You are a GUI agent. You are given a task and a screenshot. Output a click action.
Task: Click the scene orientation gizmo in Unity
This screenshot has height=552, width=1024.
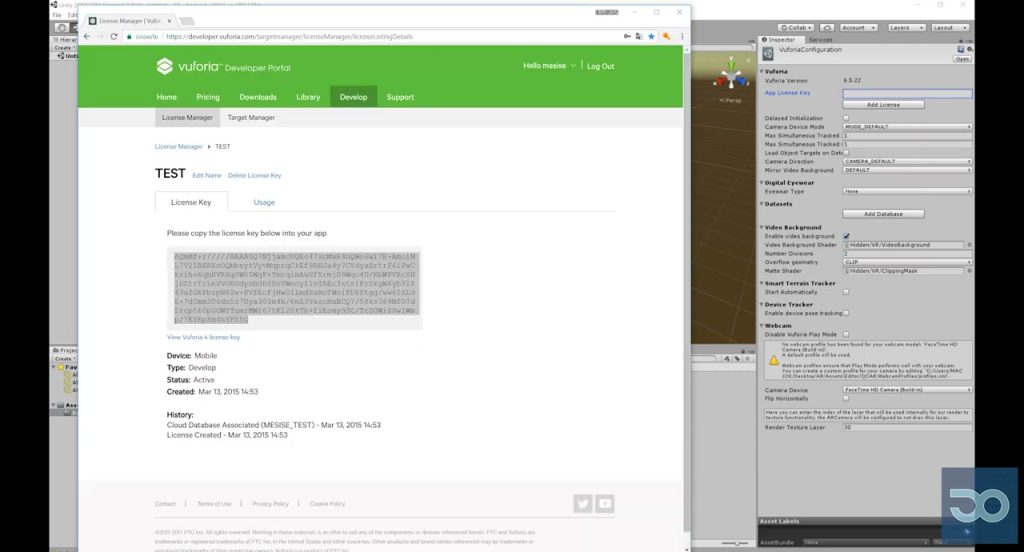731,74
